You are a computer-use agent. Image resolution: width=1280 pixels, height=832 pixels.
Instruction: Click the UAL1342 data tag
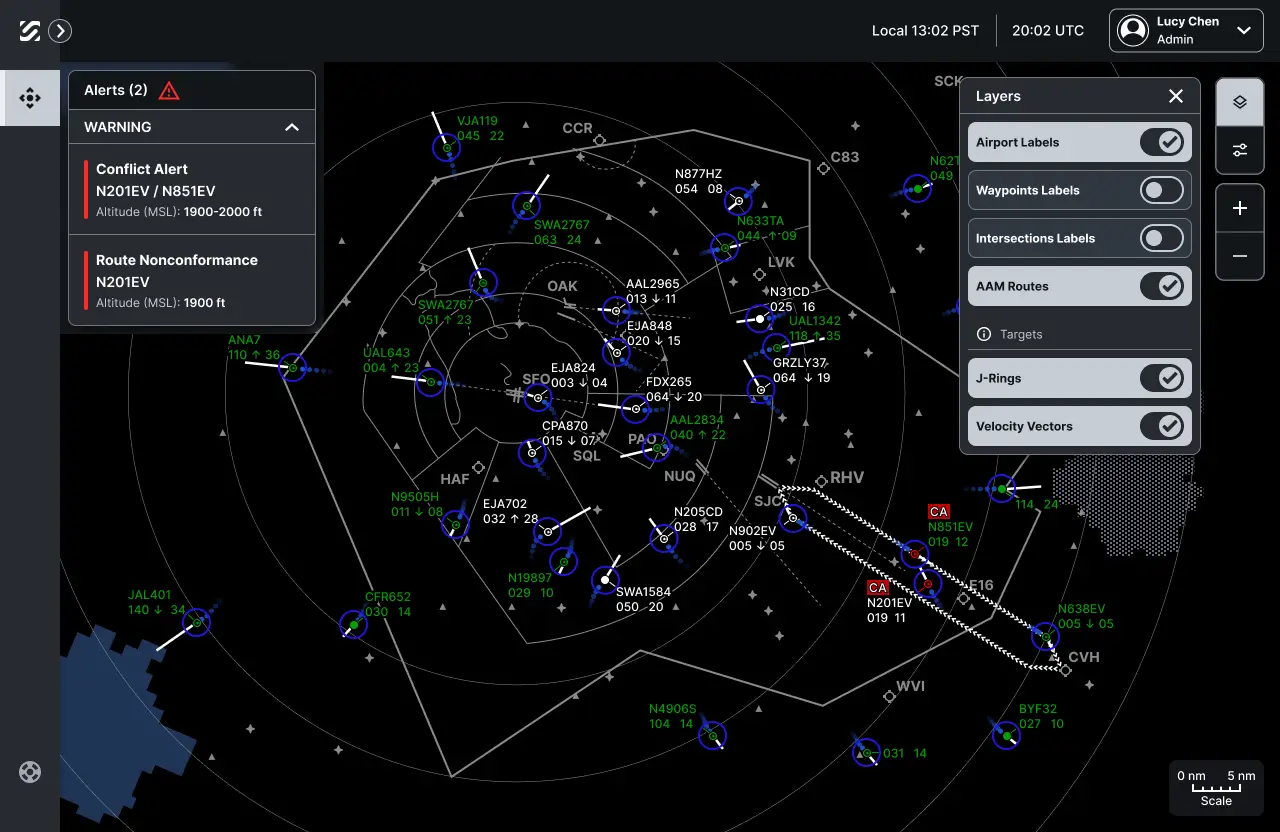click(x=815, y=328)
